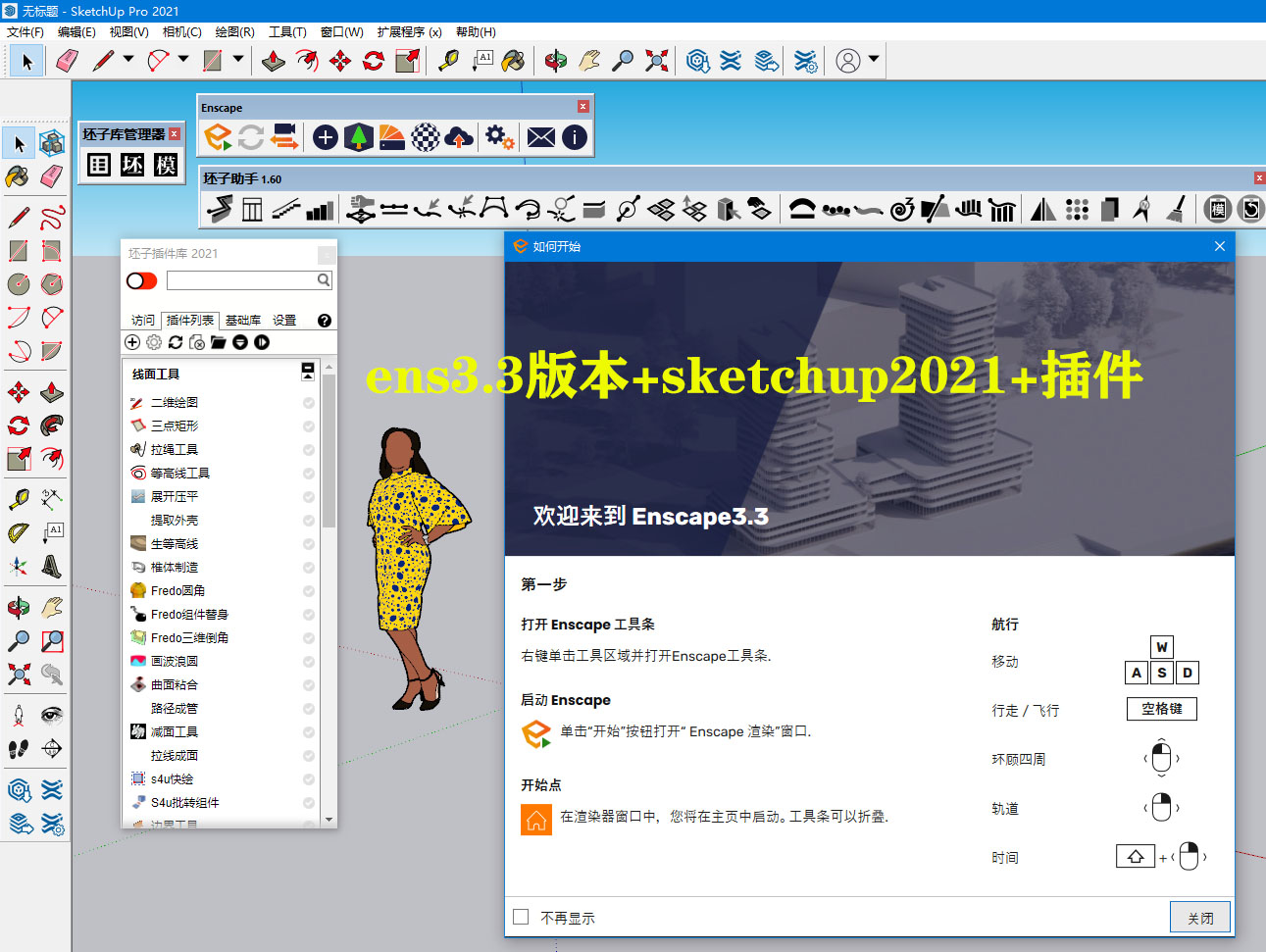This screenshot has height=952, width=1266.
Task: Close the 如何开始 dialog with X
Action: click(1220, 246)
